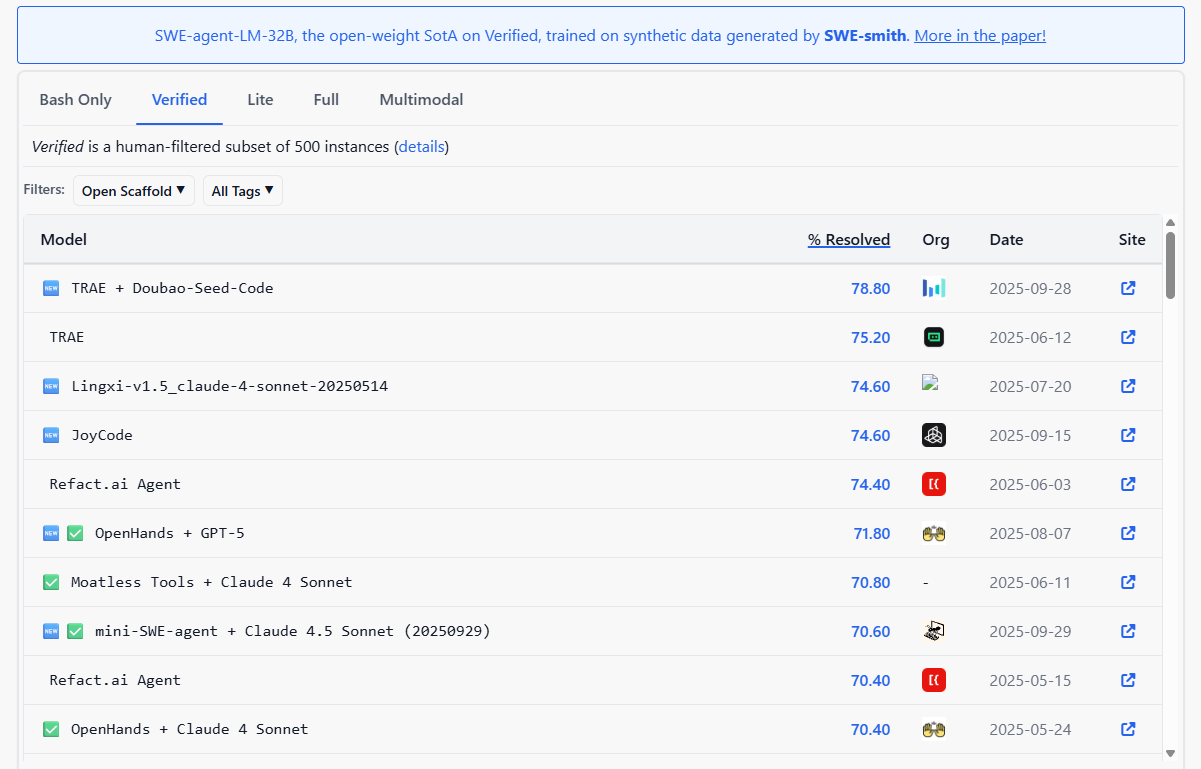The image size is (1201, 769).
Task: Click green check badge on mini-SWE-agent
Action: coord(75,631)
